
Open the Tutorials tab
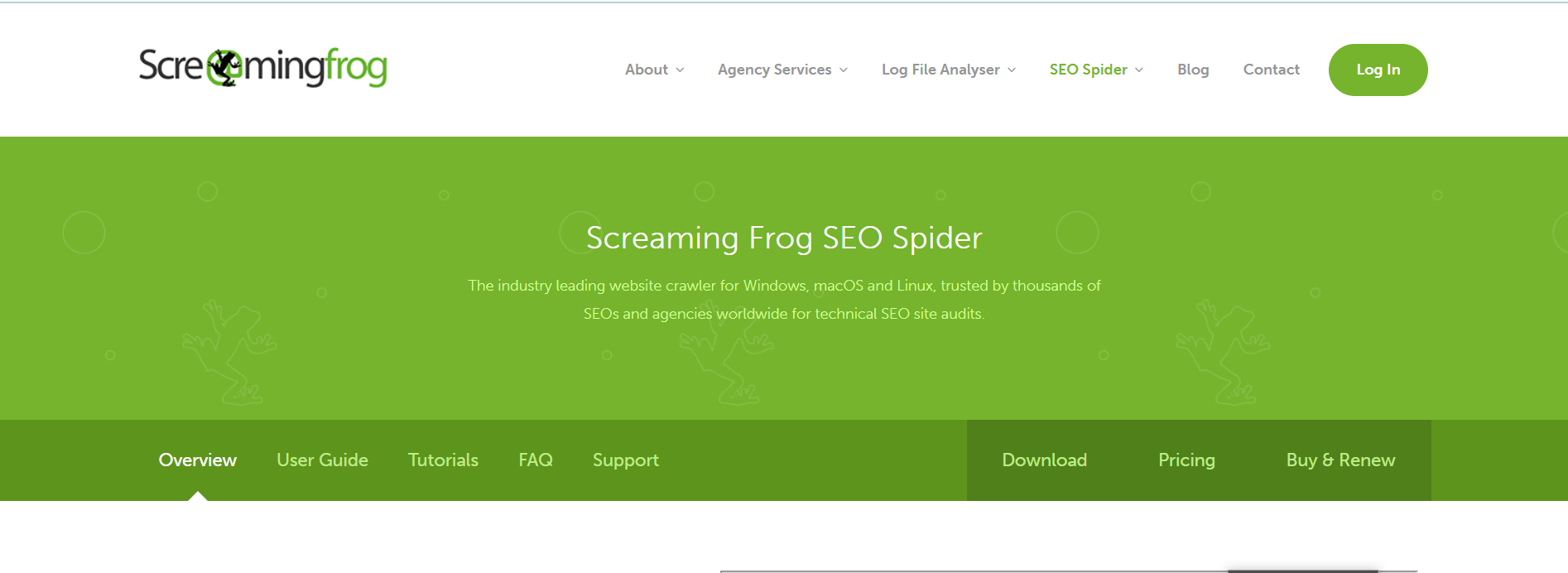point(443,460)
